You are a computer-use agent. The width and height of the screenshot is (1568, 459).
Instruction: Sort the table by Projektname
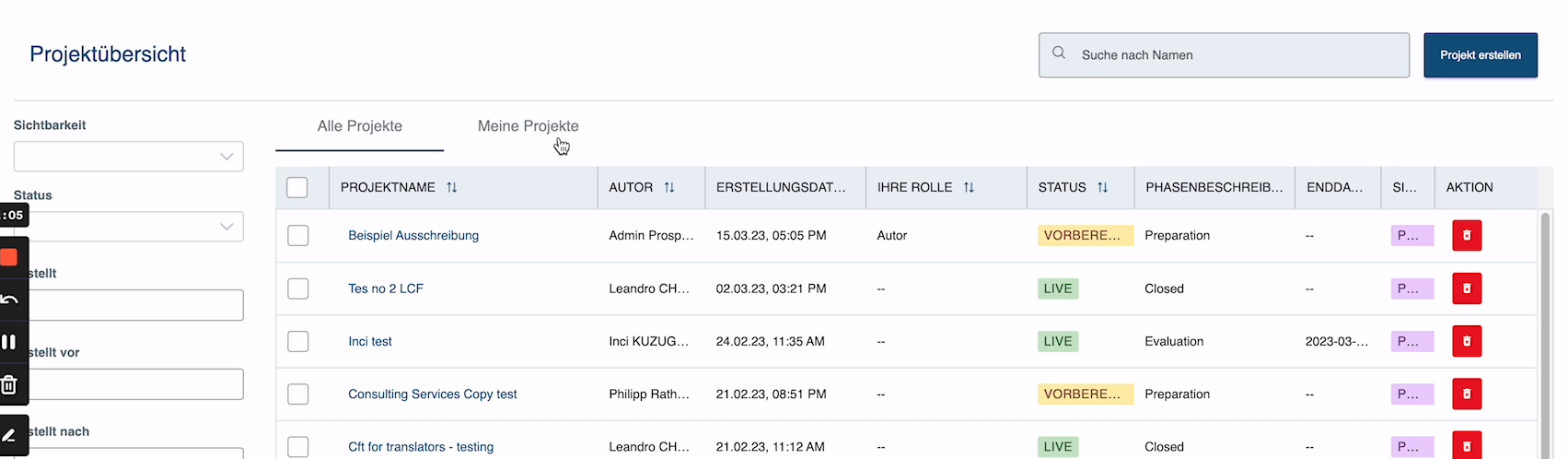(451, 187)
